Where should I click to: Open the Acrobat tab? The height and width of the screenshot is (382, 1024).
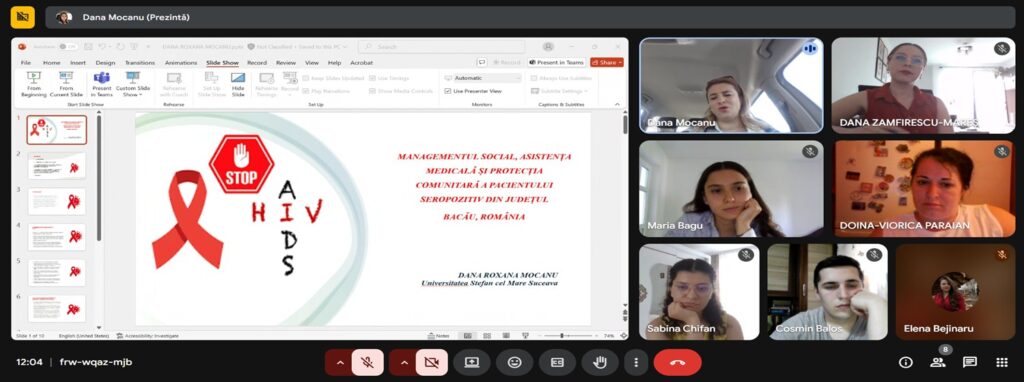click(x=361, y=63)
